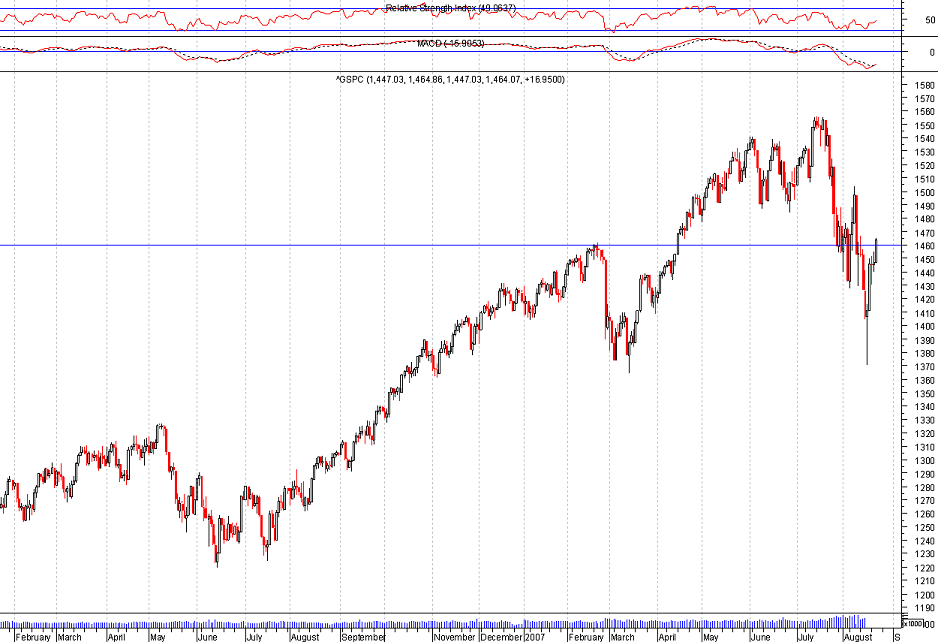Click the 1270 price axis label
The image size is (938, 642).
925,501
